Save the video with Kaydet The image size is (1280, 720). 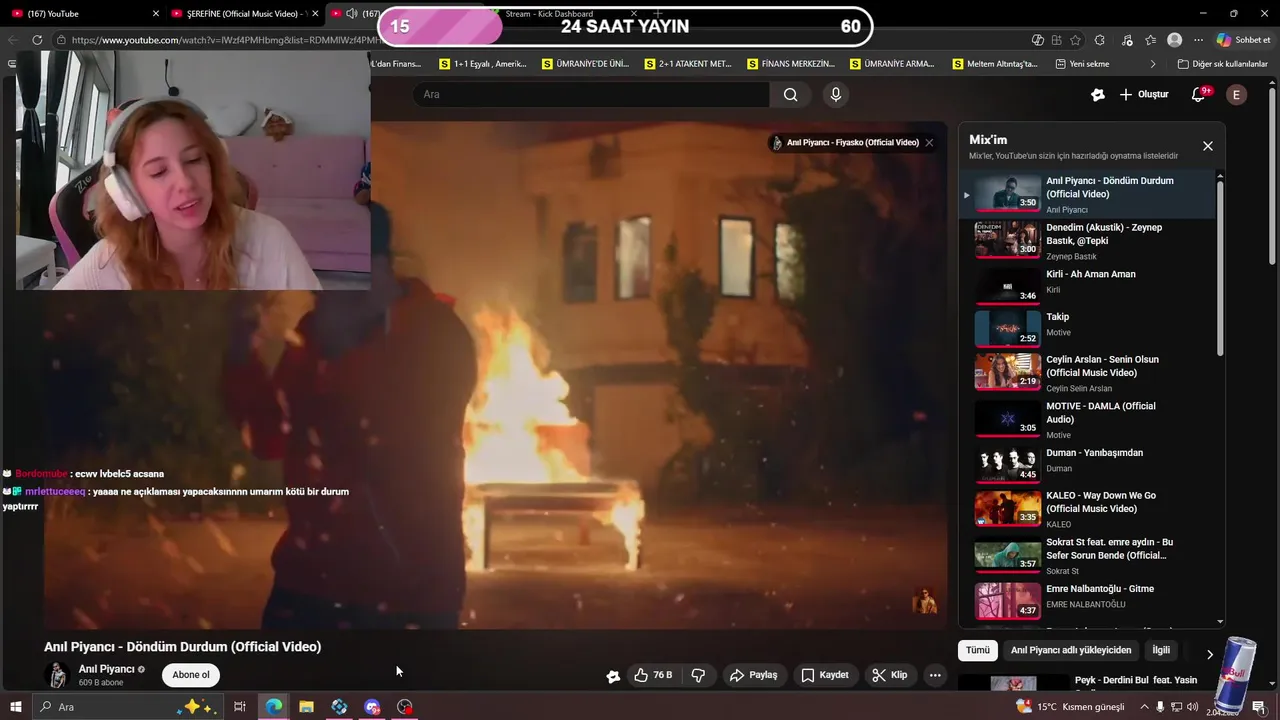click(825, 675)
